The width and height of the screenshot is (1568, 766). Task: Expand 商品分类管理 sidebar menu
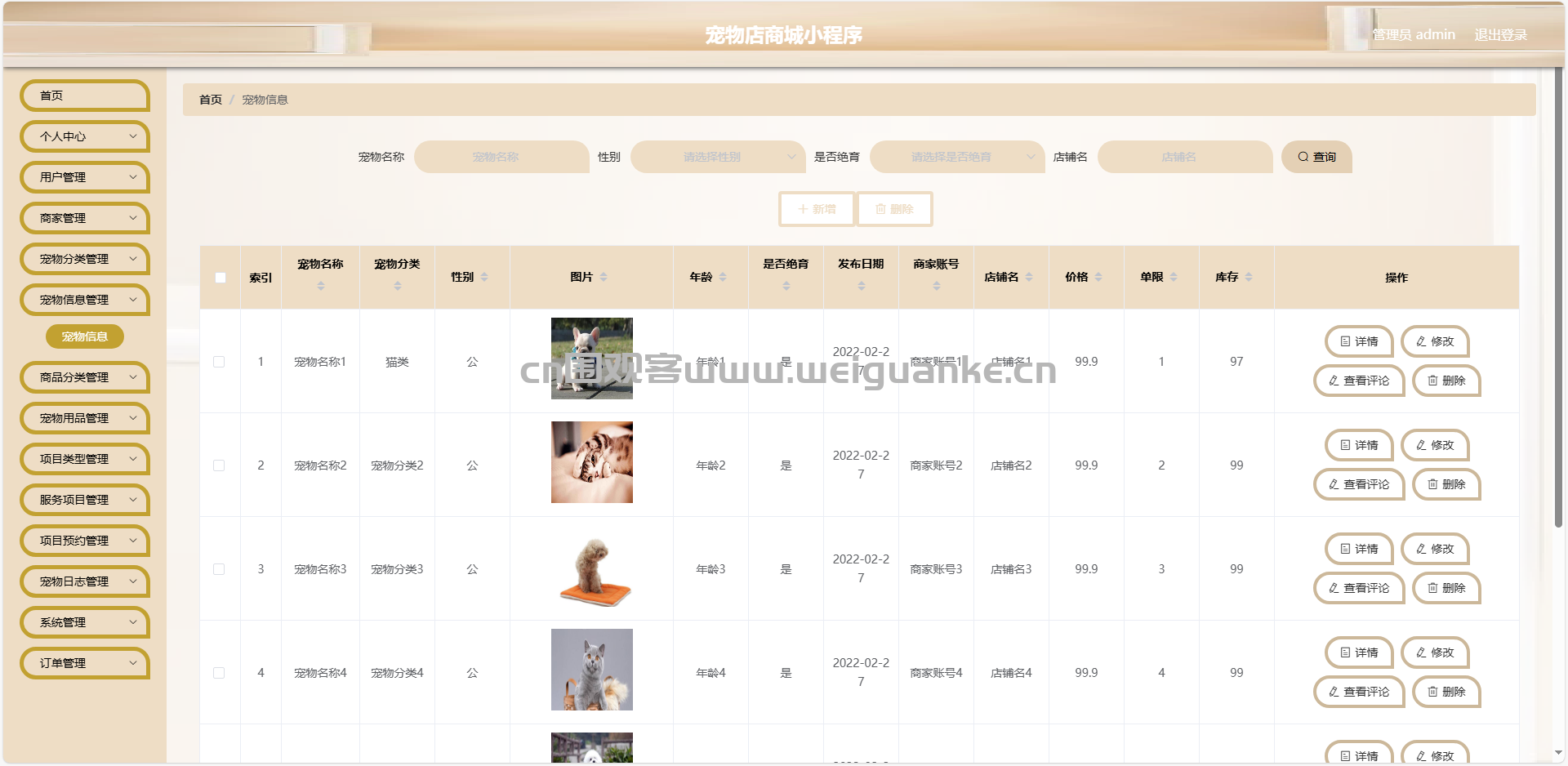[x=85, y=377]
